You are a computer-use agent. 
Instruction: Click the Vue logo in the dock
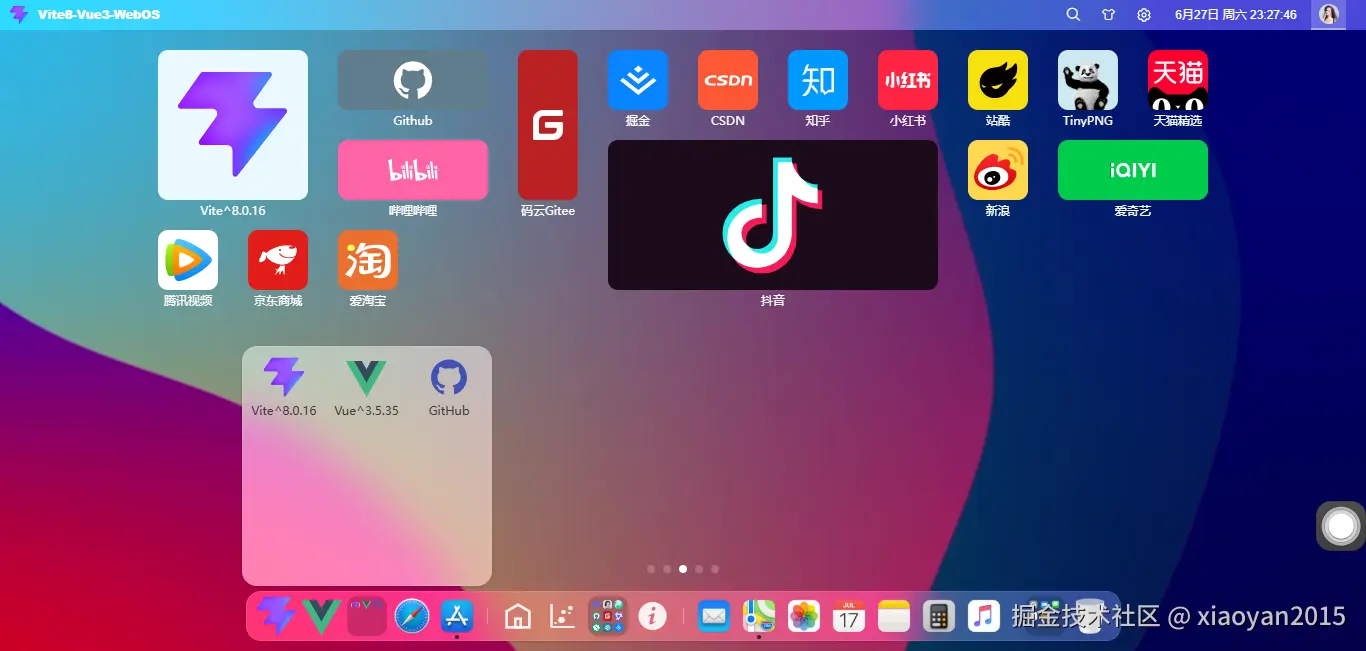tap(321, 616)
